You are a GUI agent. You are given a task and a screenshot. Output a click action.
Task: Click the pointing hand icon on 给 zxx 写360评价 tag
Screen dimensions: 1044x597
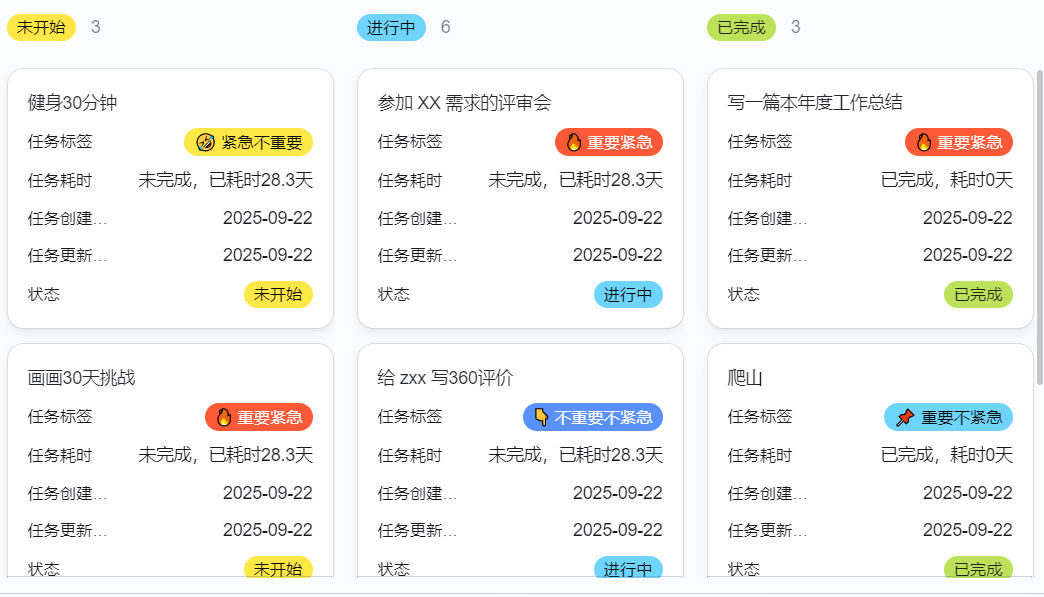pos(541,417)
